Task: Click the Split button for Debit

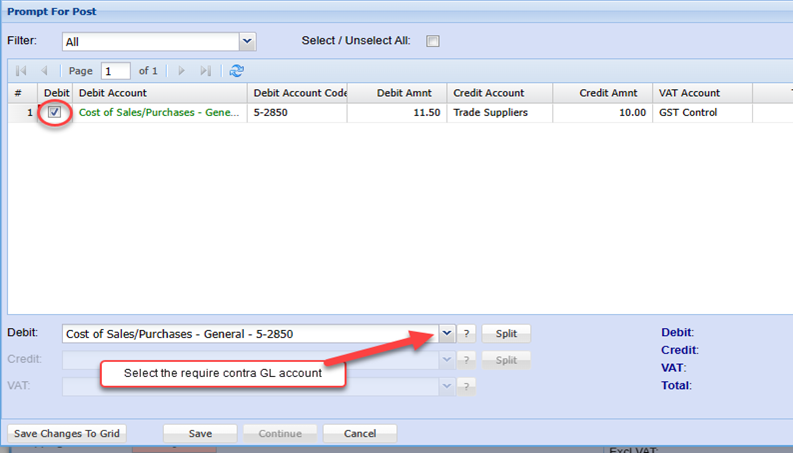Action: point(506,334)
